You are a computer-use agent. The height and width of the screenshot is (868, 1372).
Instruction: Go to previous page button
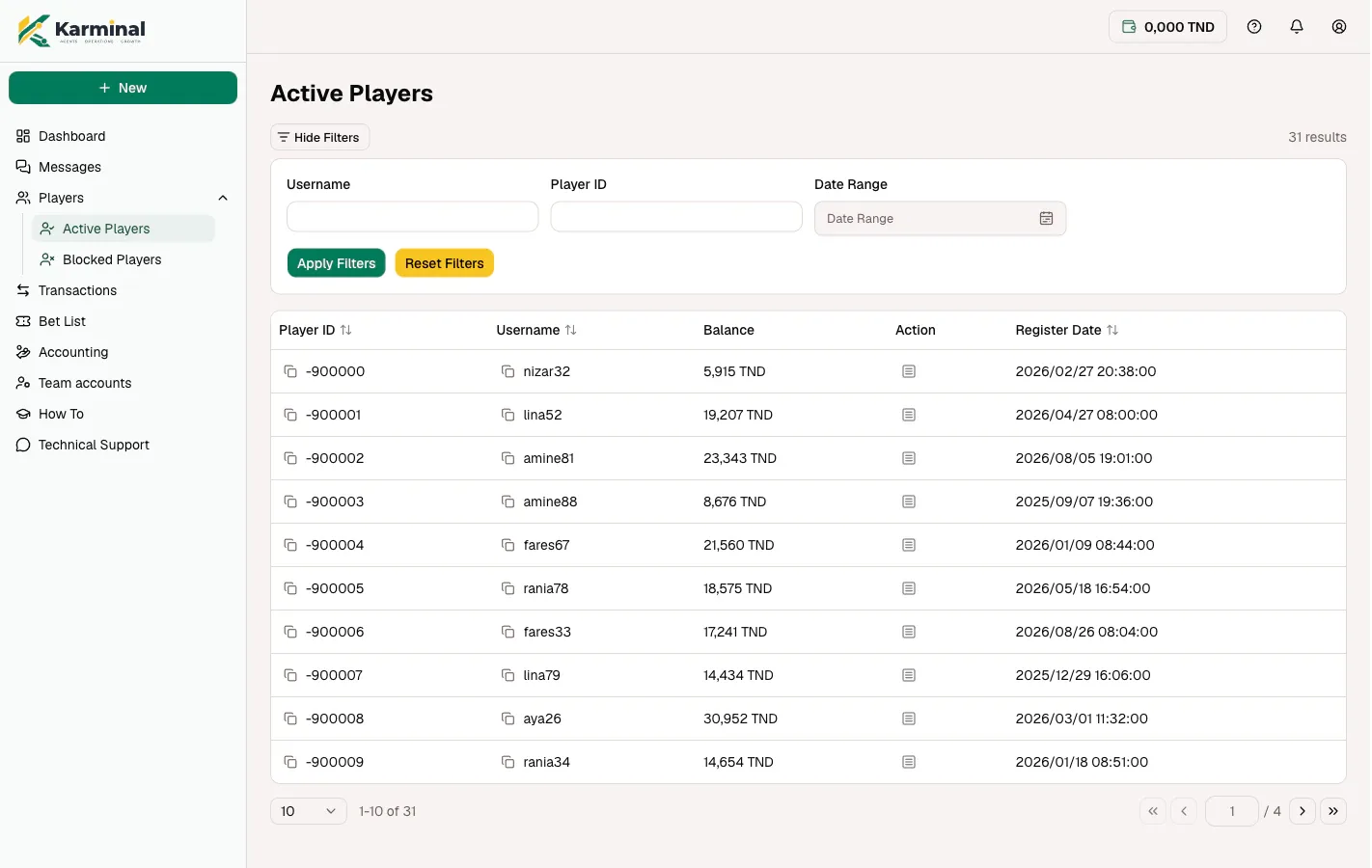tap(1184, 811)
